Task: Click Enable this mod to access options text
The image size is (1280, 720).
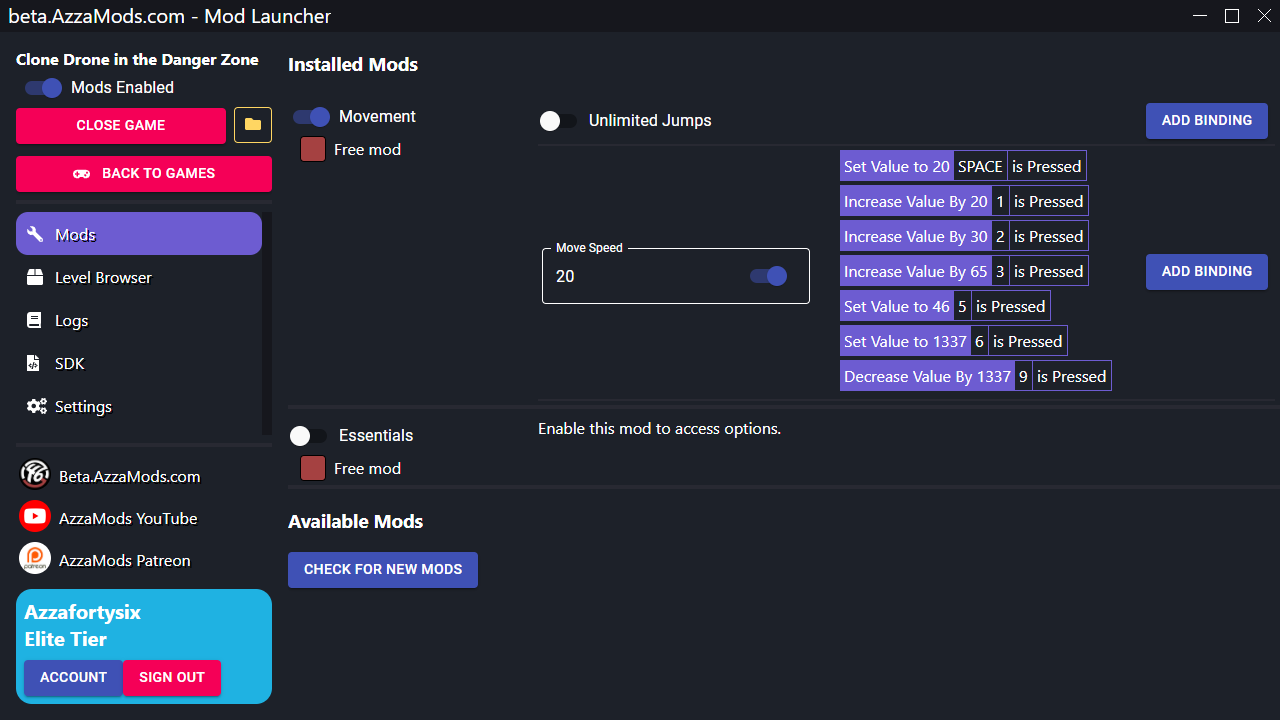Action: pos(659,428)
